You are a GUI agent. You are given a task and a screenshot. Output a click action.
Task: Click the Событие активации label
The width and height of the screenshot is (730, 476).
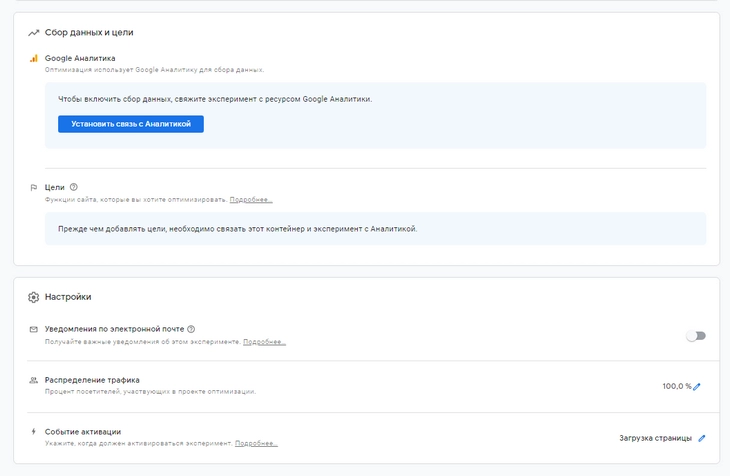[x=83, y=432]
